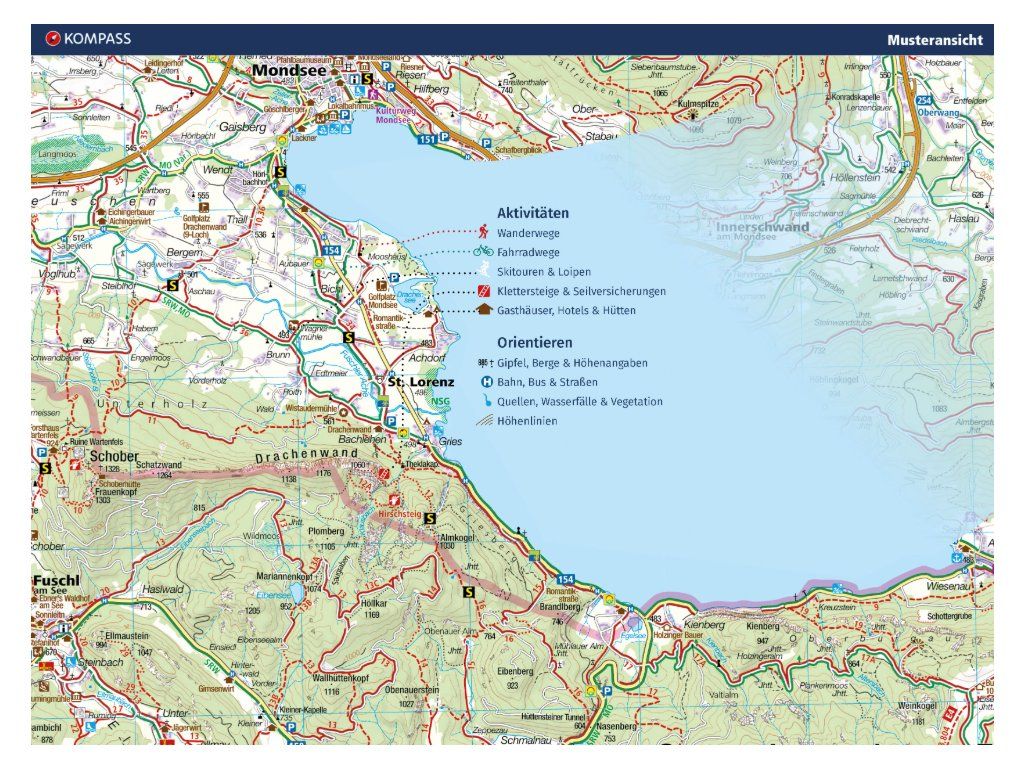Click the blue H Bahn, Bus icon
Image resolution: width=1024 pixels, height=768 pixels.
(x=487, y=382)
